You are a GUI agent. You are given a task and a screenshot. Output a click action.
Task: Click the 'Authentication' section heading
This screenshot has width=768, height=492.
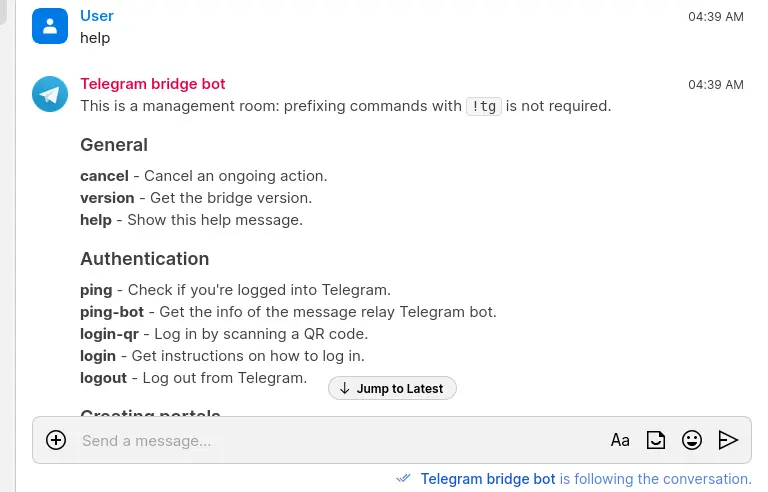coord(145,259)
